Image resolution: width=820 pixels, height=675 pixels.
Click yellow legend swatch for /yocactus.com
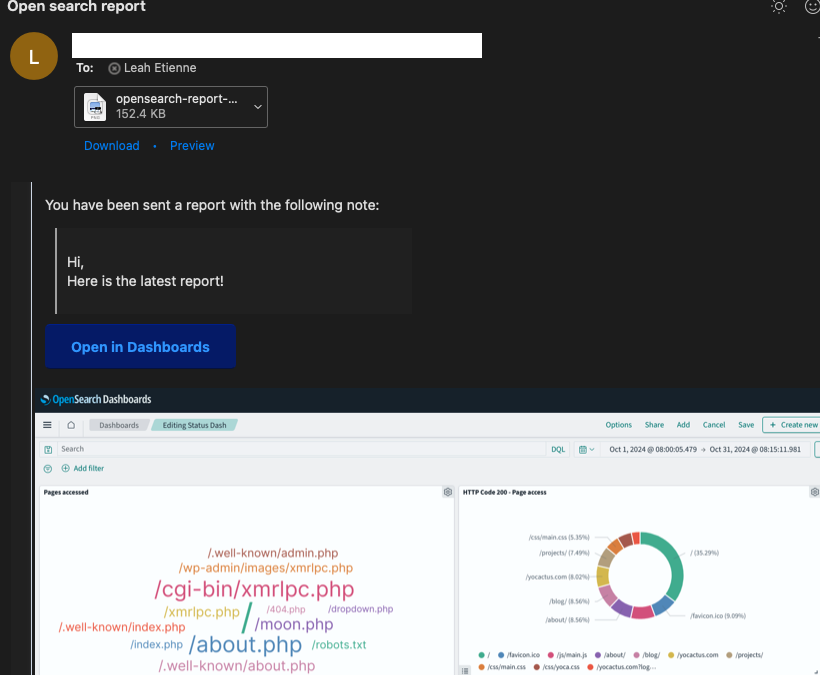[x=671, y=655]
